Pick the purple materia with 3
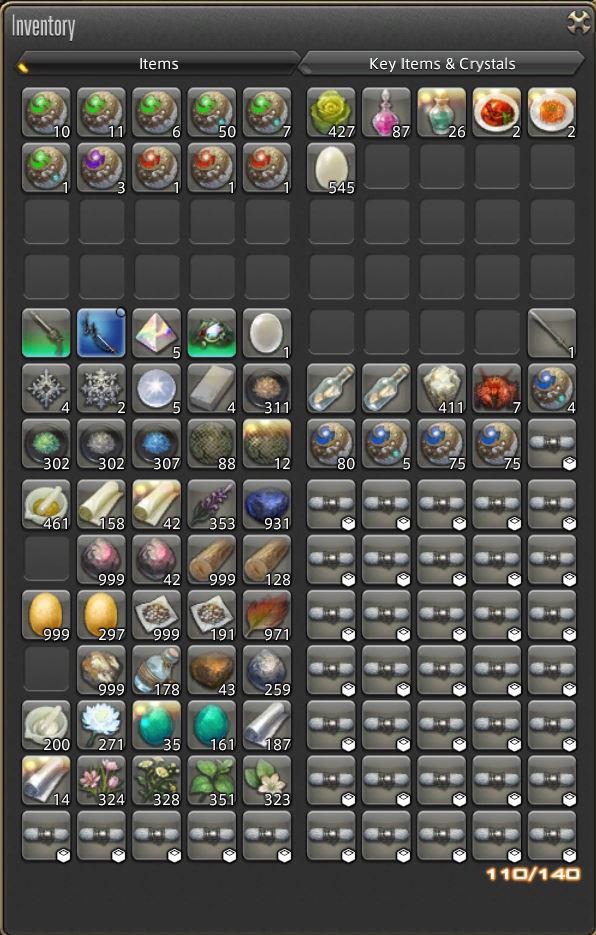The image size is (596, 935). pyautogui.click(x=101, y=168)
